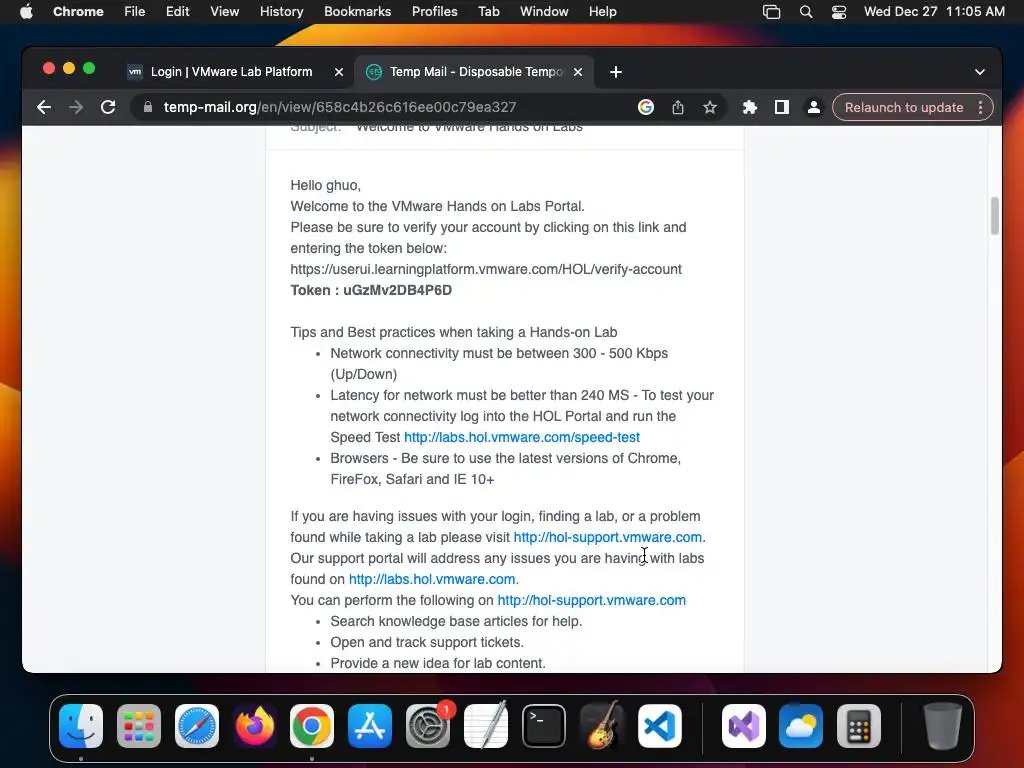Close the Temp Mail tab
1024x768 pixels.
click(578, 72)
